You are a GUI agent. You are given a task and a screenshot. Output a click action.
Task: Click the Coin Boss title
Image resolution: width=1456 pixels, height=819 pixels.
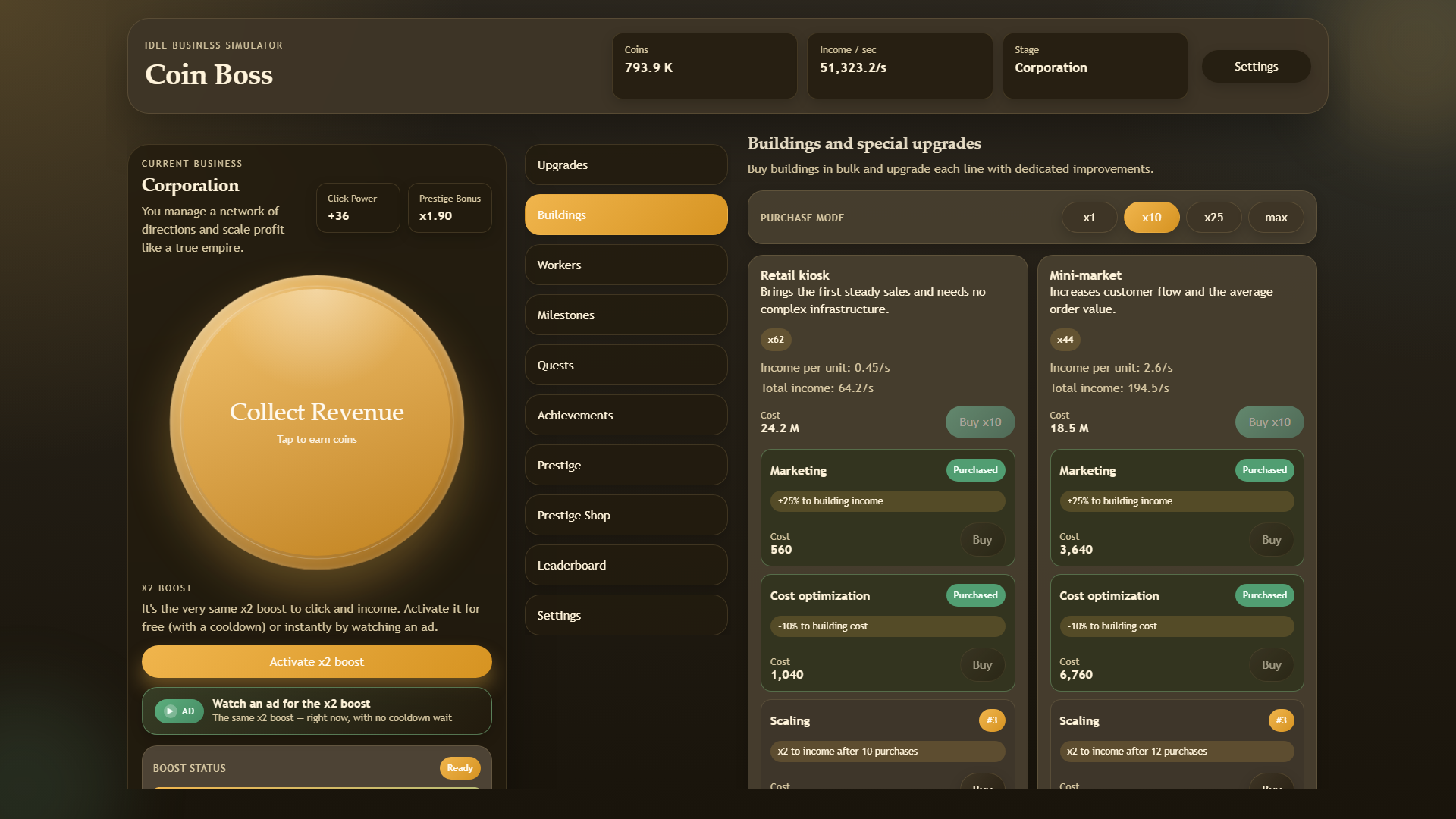(x=209, y=74)
